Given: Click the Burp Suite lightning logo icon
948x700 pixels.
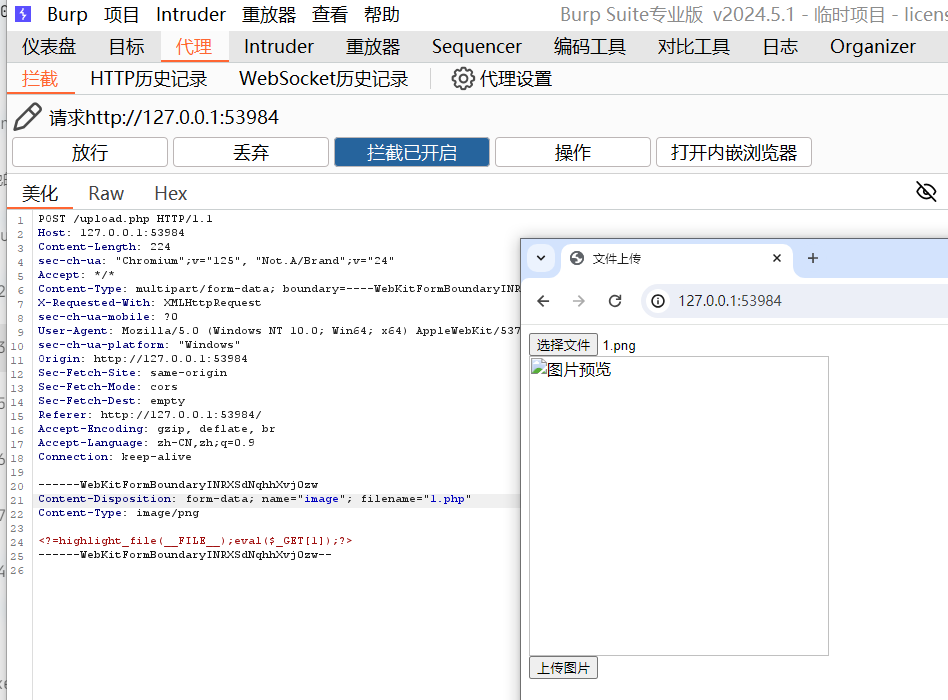Looking at the screenshot, I should tap(23, 15).
